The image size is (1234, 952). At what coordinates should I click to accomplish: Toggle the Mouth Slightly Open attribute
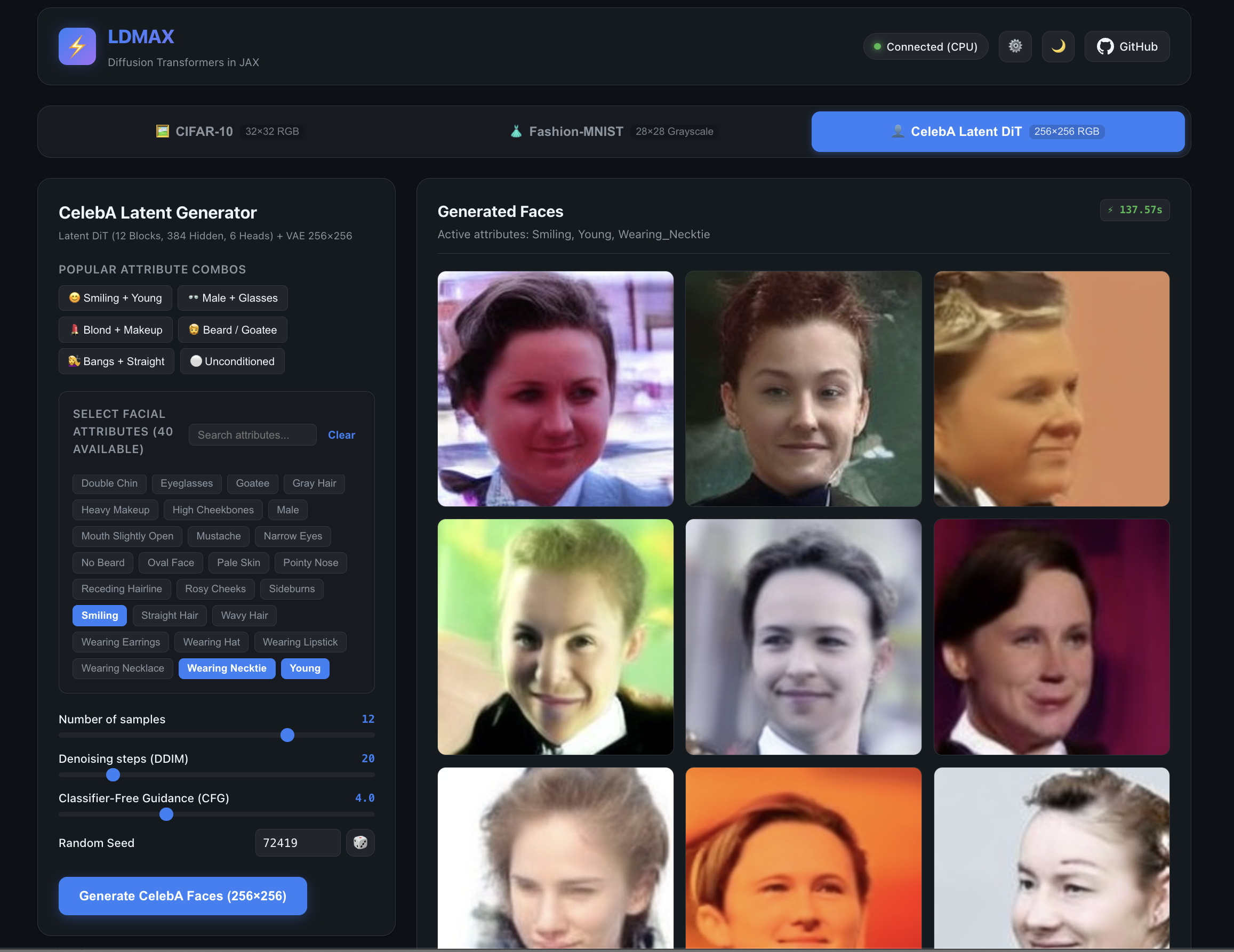click(127, 536)
